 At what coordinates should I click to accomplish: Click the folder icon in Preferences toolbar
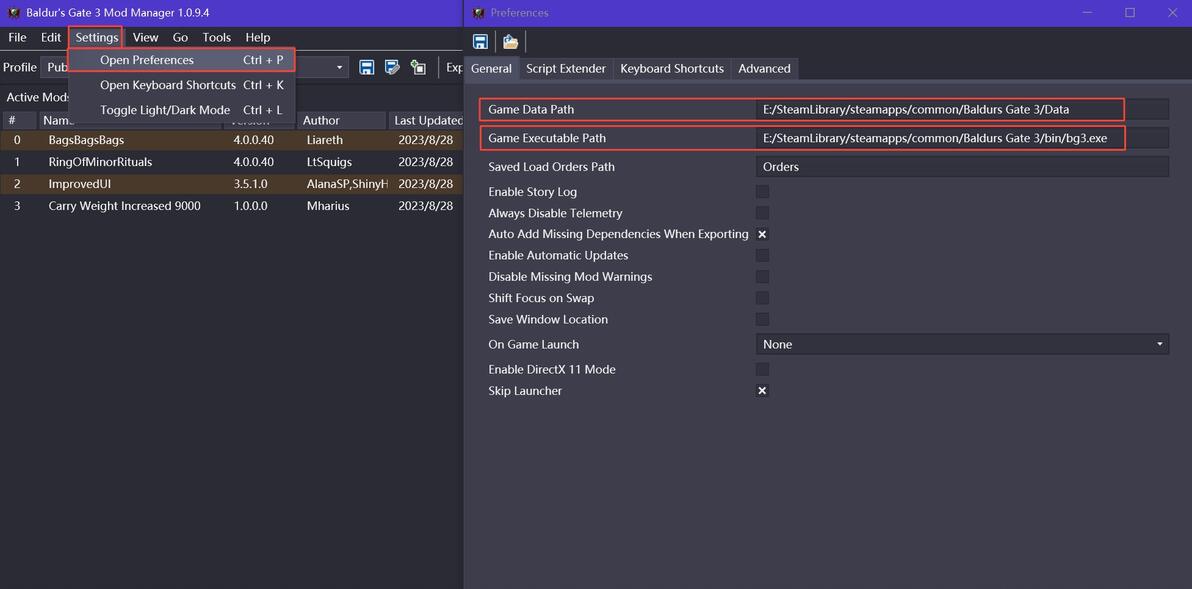pos(510,41)
